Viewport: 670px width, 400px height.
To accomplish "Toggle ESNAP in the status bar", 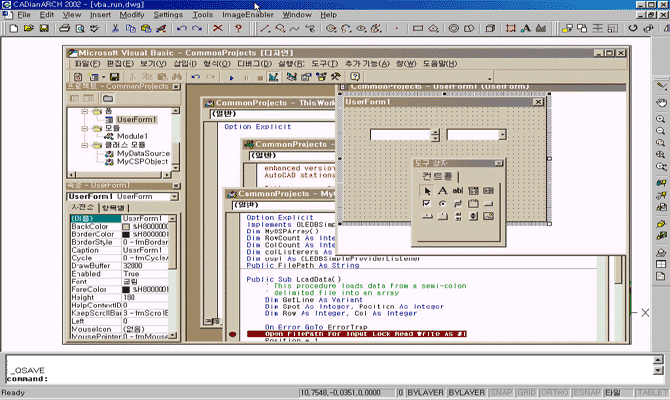I will tap(587, 392).
